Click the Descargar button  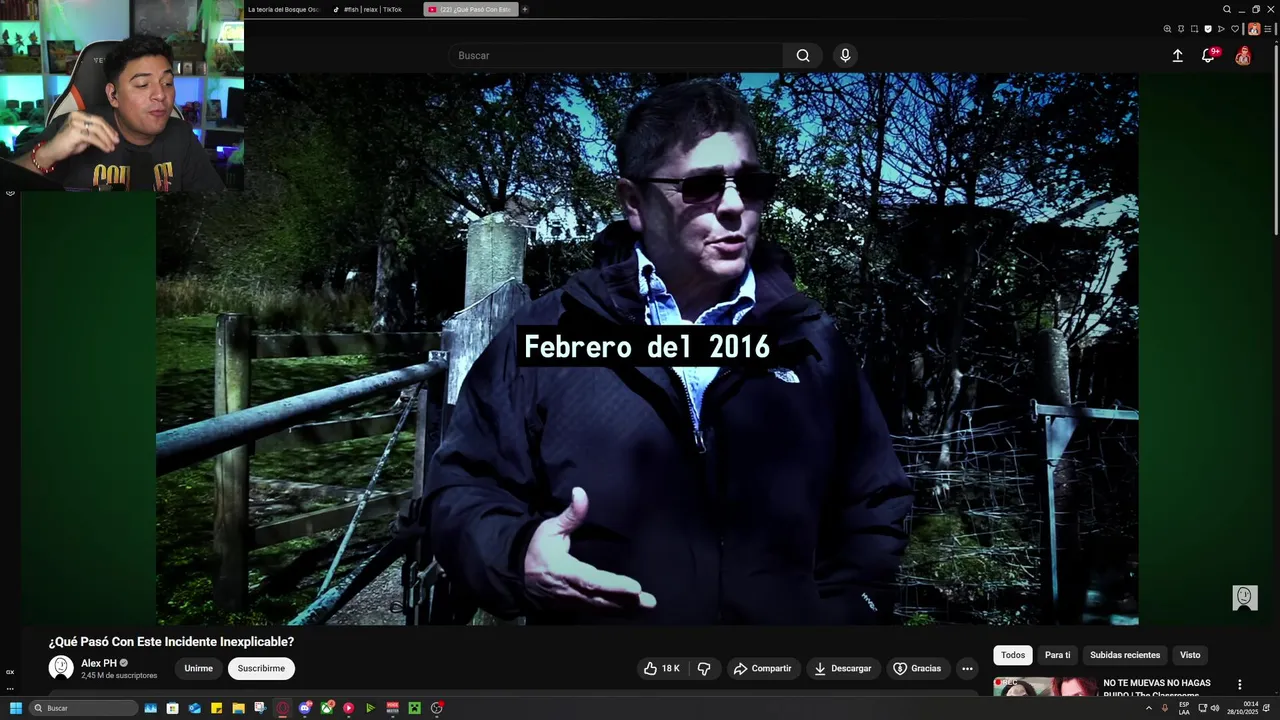[x=843, y=668]
